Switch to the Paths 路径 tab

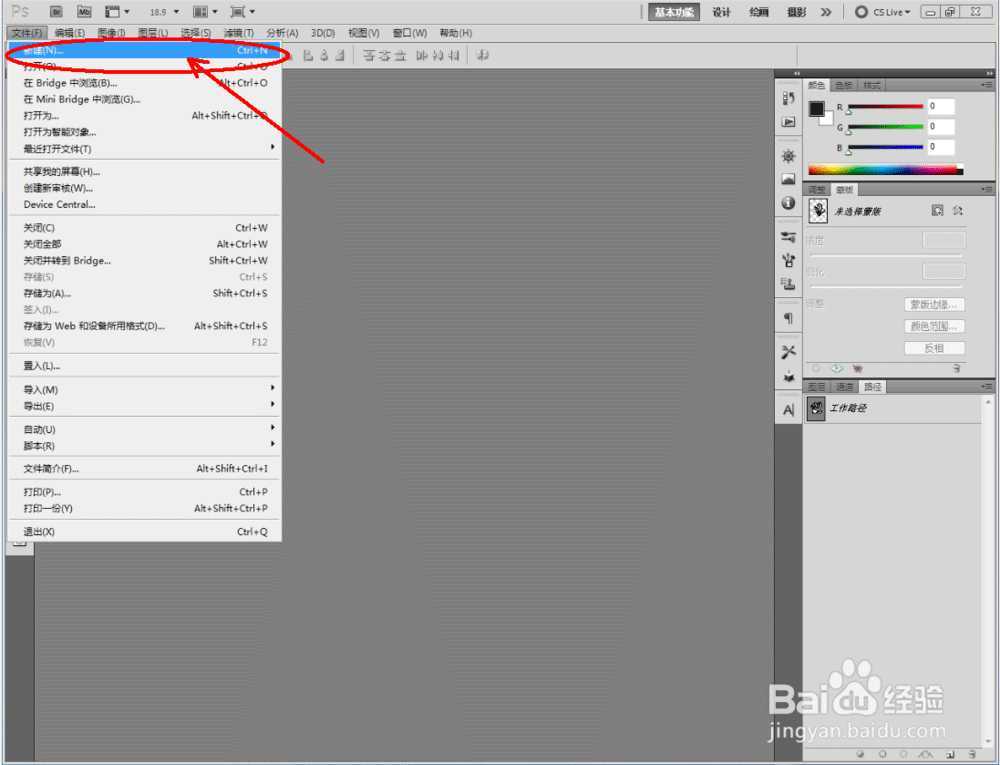tap(872, 386)
